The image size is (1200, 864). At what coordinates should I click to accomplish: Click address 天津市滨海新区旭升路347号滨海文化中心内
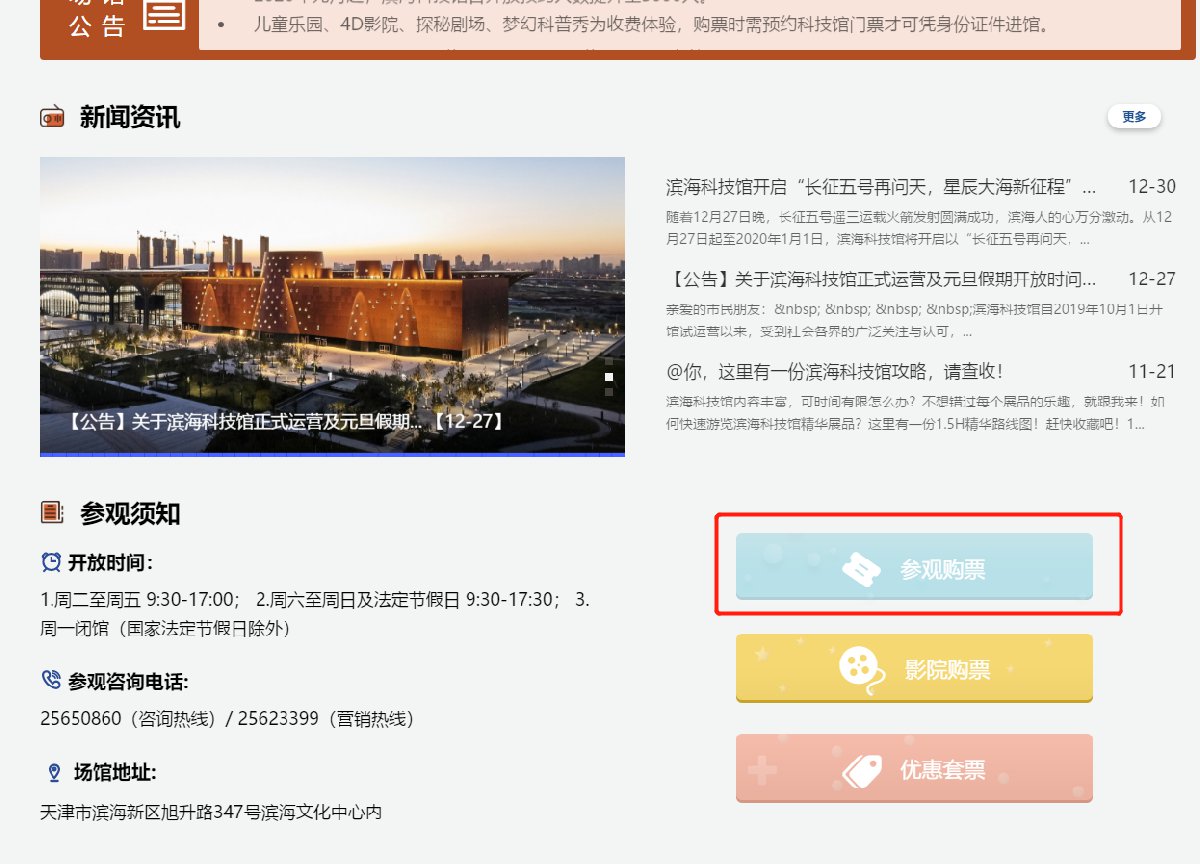coord(211,812)
